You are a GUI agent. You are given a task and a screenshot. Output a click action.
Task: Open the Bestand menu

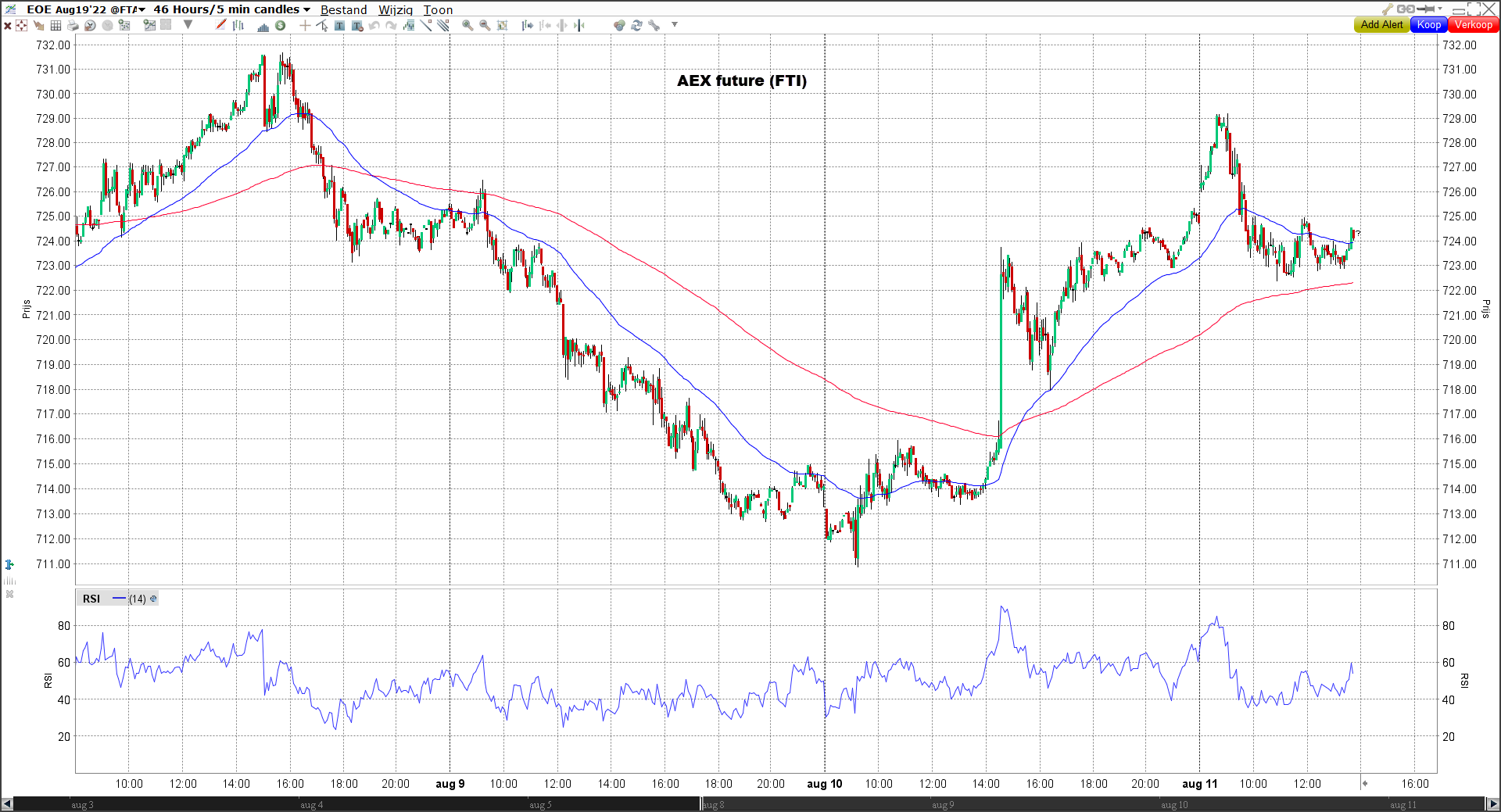(343, 9)
